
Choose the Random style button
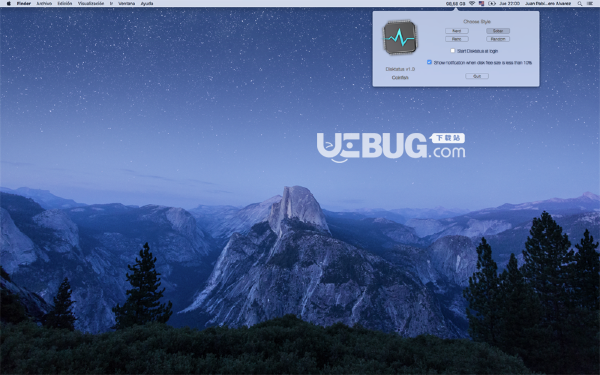pyautogui.click(x=498, y=39)
